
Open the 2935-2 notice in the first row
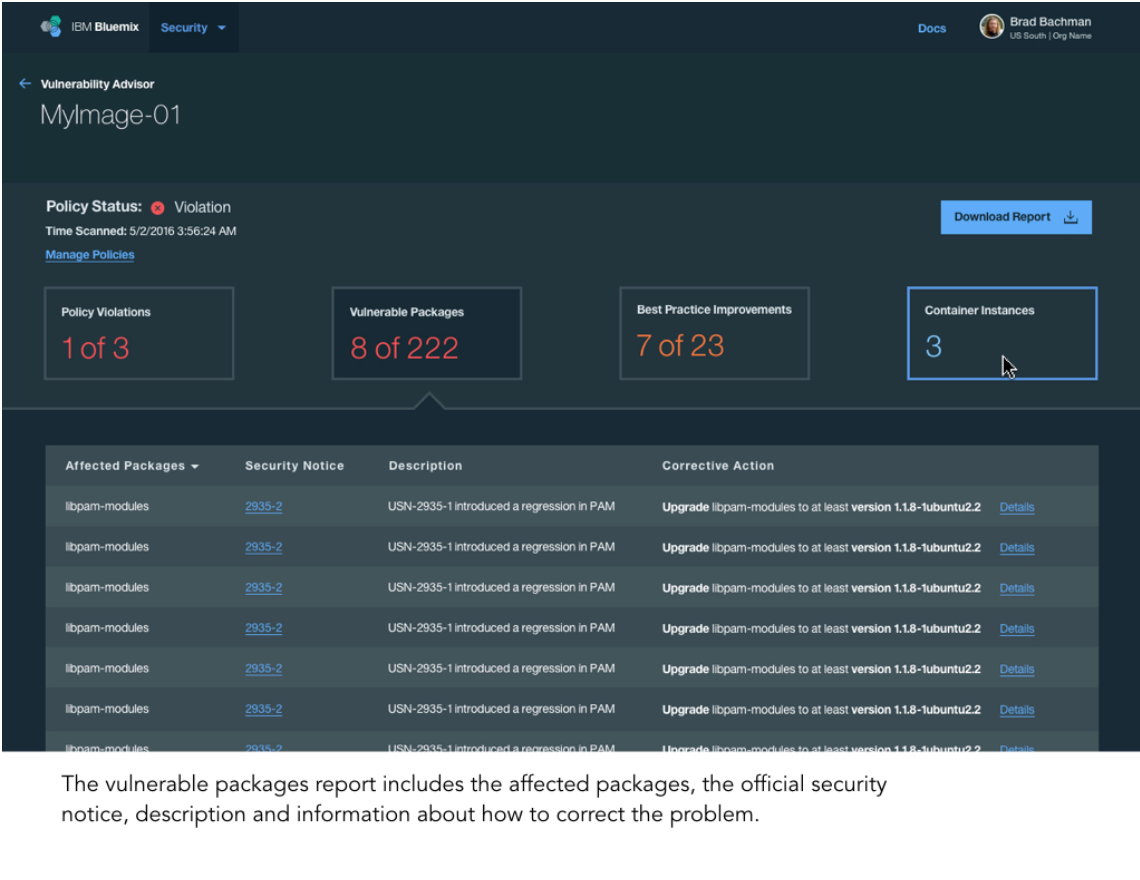(263, 506)
